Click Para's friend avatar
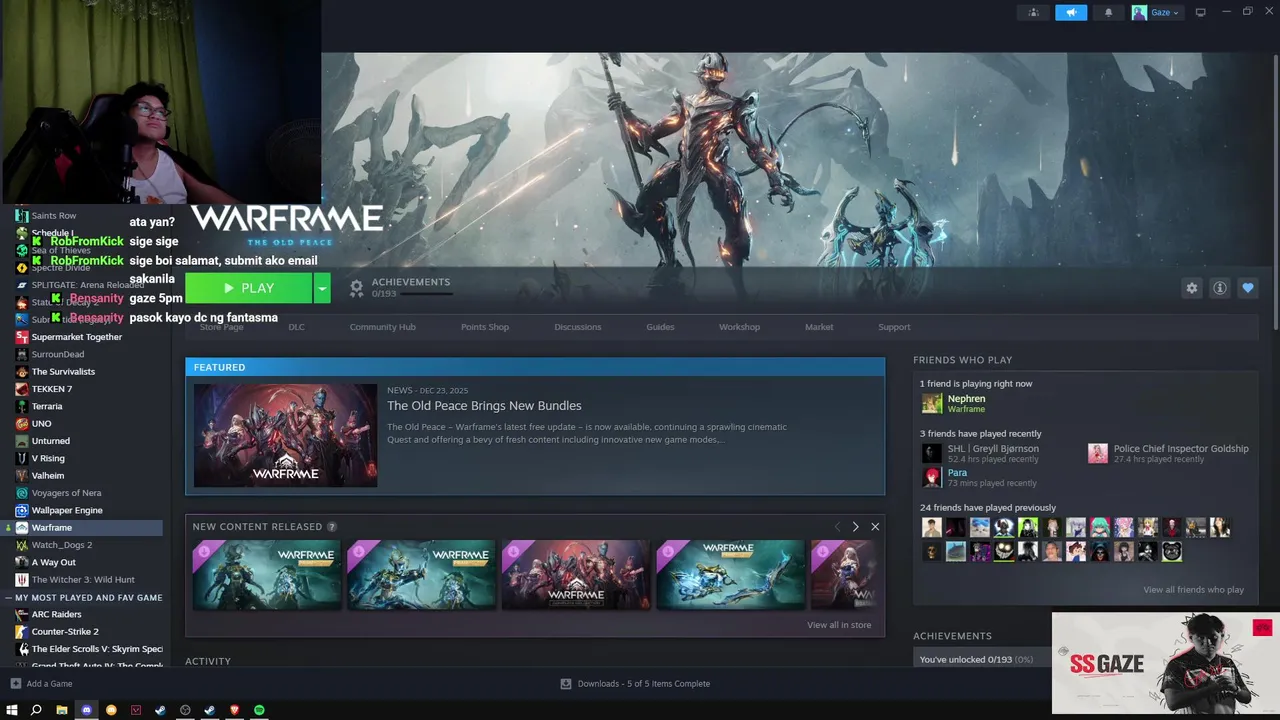This screenshot has width=1280, height=720. click(x=932, y=477)
